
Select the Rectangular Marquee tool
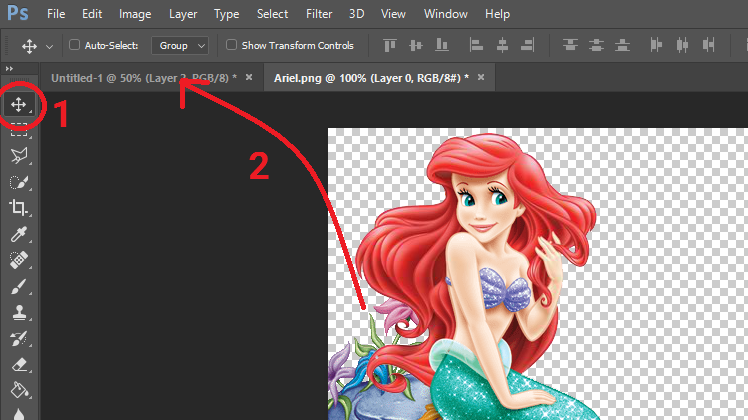point(19,130)
